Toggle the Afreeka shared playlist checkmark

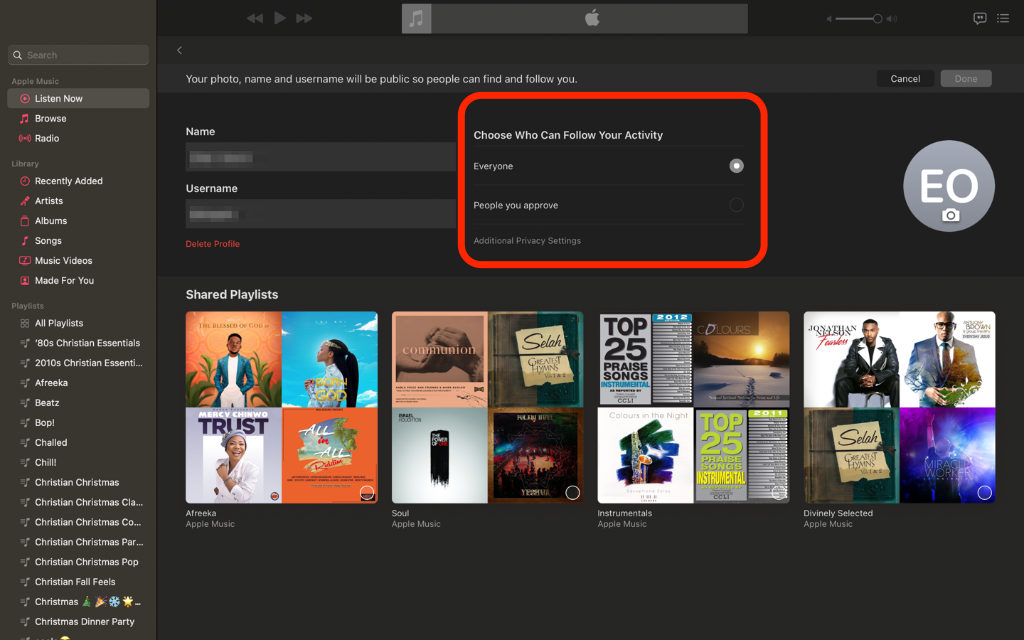tap(367, 492)
